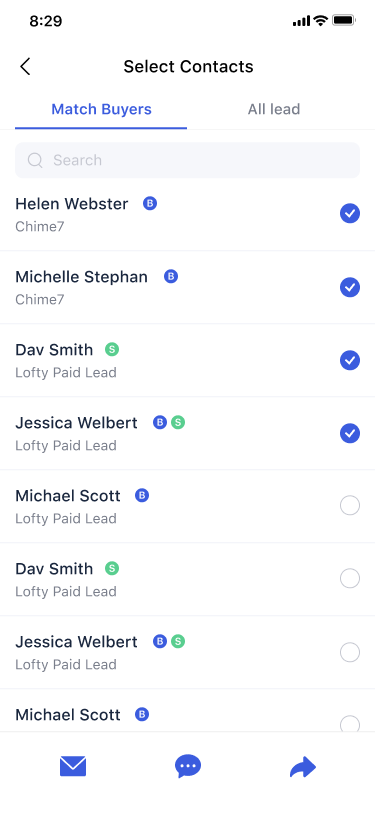Select the second Jessica Welbert entry
The width and height of the screenshot is (375, 813).
(x=350, y=652)
